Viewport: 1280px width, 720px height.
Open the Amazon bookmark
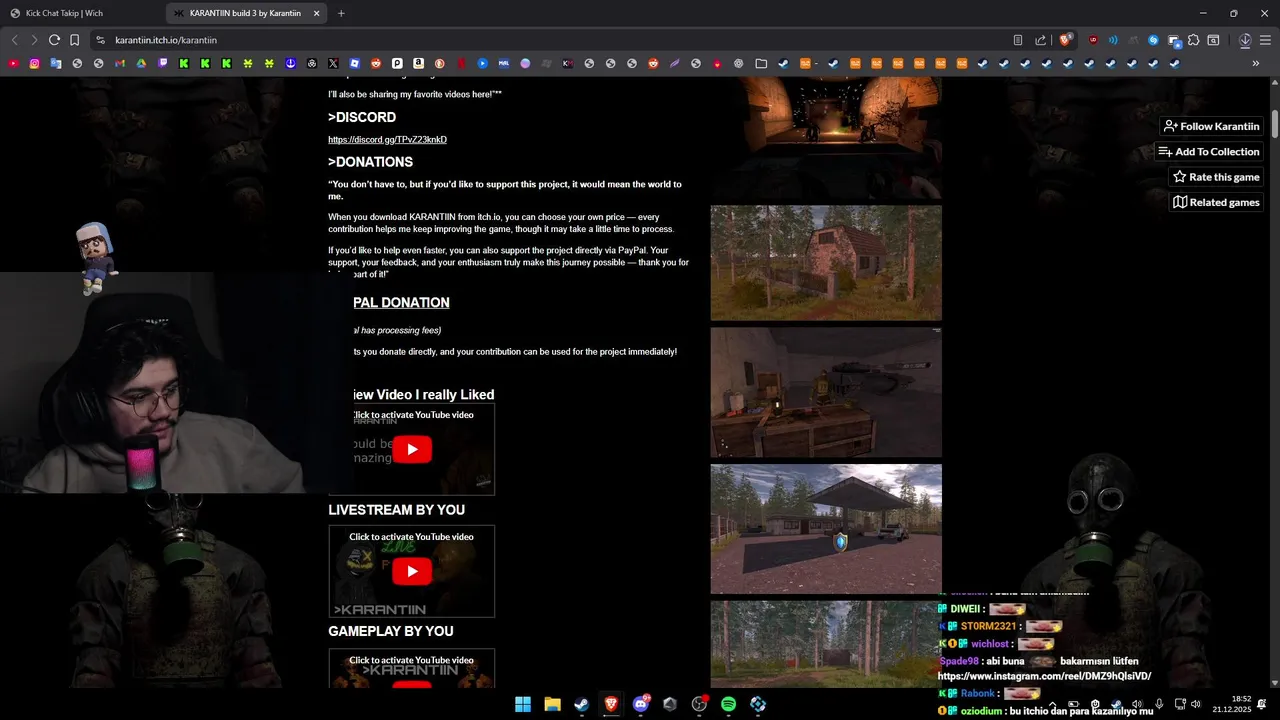tap(418, 63)
